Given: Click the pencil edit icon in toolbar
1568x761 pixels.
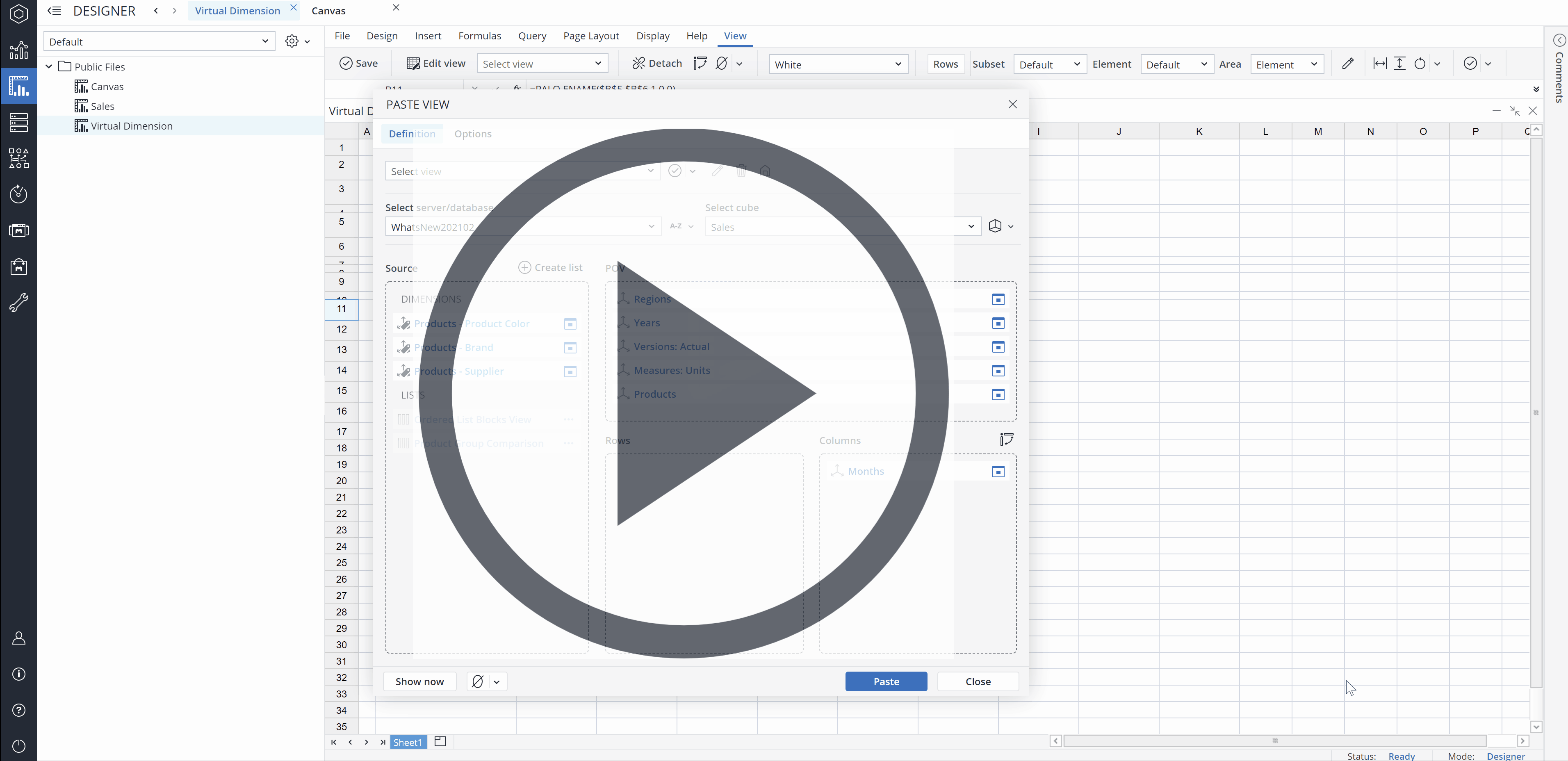Looking at the screenshot, I should pos(1347,64).
